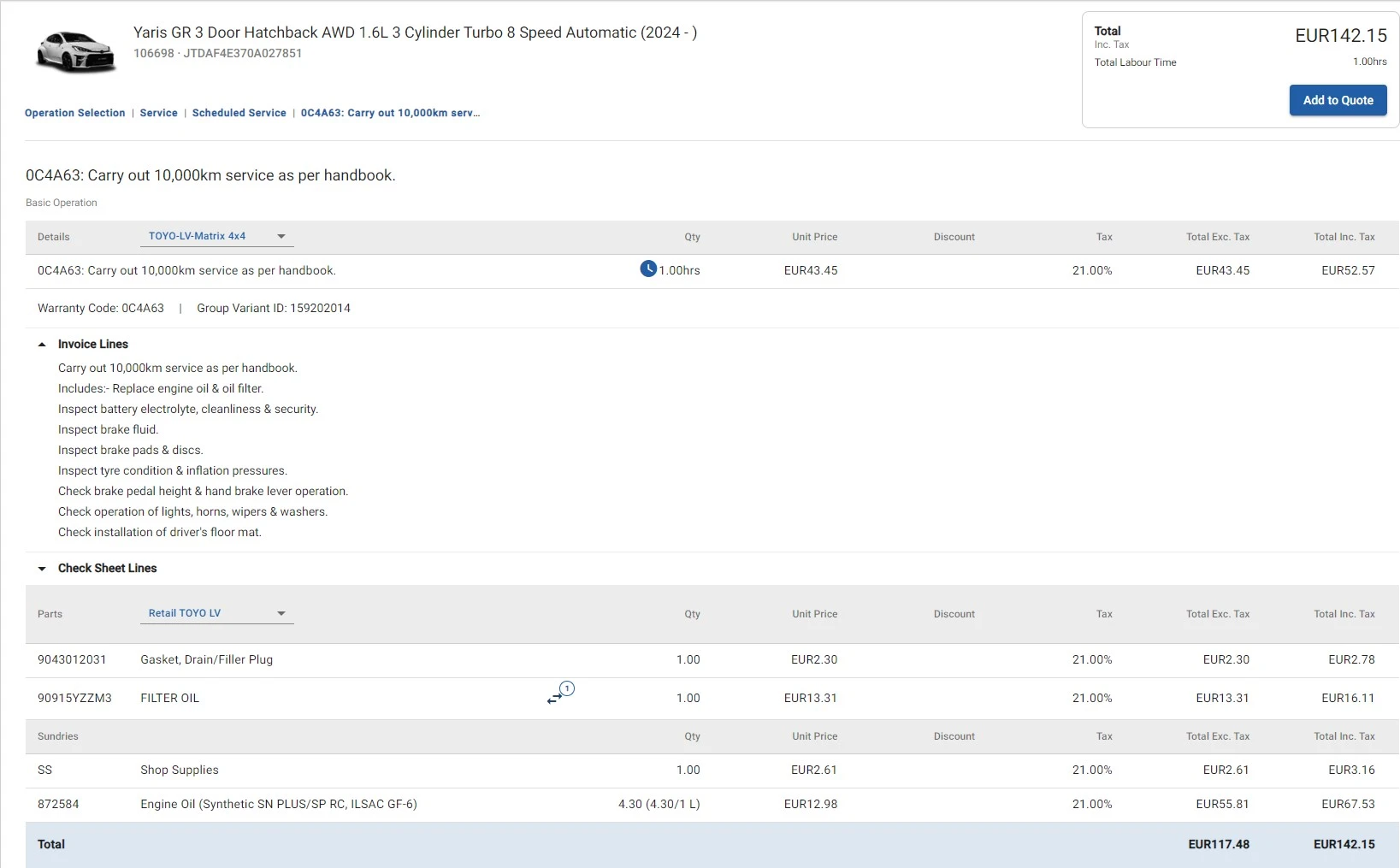Click part number 90915YZZM3
Viewport: 1400px width, 868px height.
pos(74,698)
